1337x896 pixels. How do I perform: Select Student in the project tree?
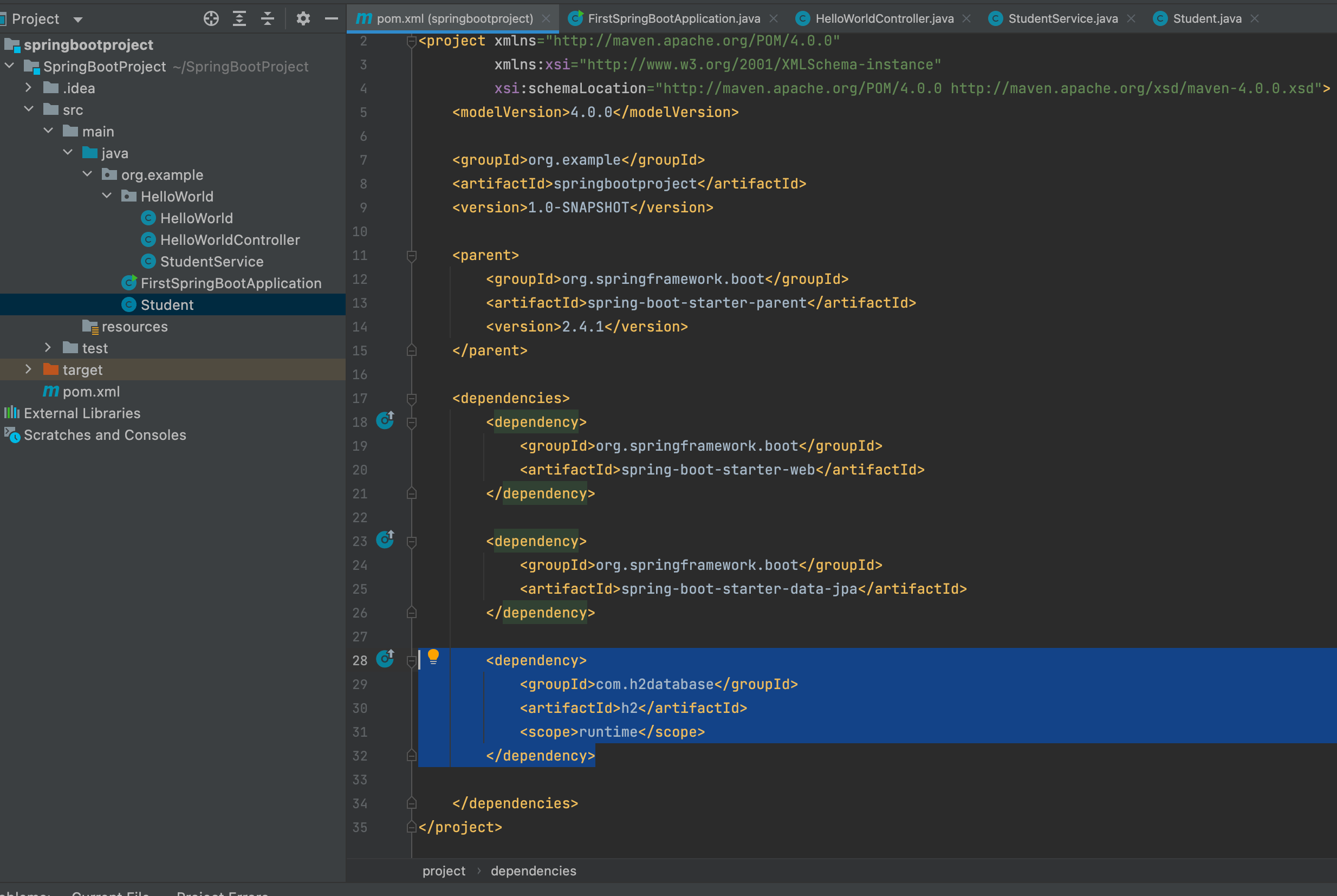click(167, 304)
